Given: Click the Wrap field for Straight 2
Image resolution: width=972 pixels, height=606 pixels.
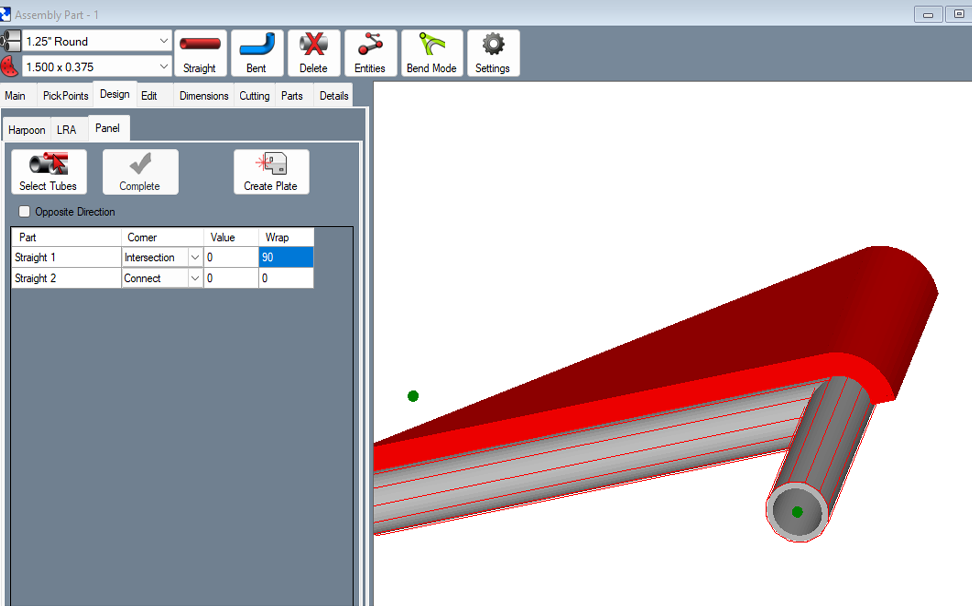Looking at the screenshot, I should click(x=286, y=278).
